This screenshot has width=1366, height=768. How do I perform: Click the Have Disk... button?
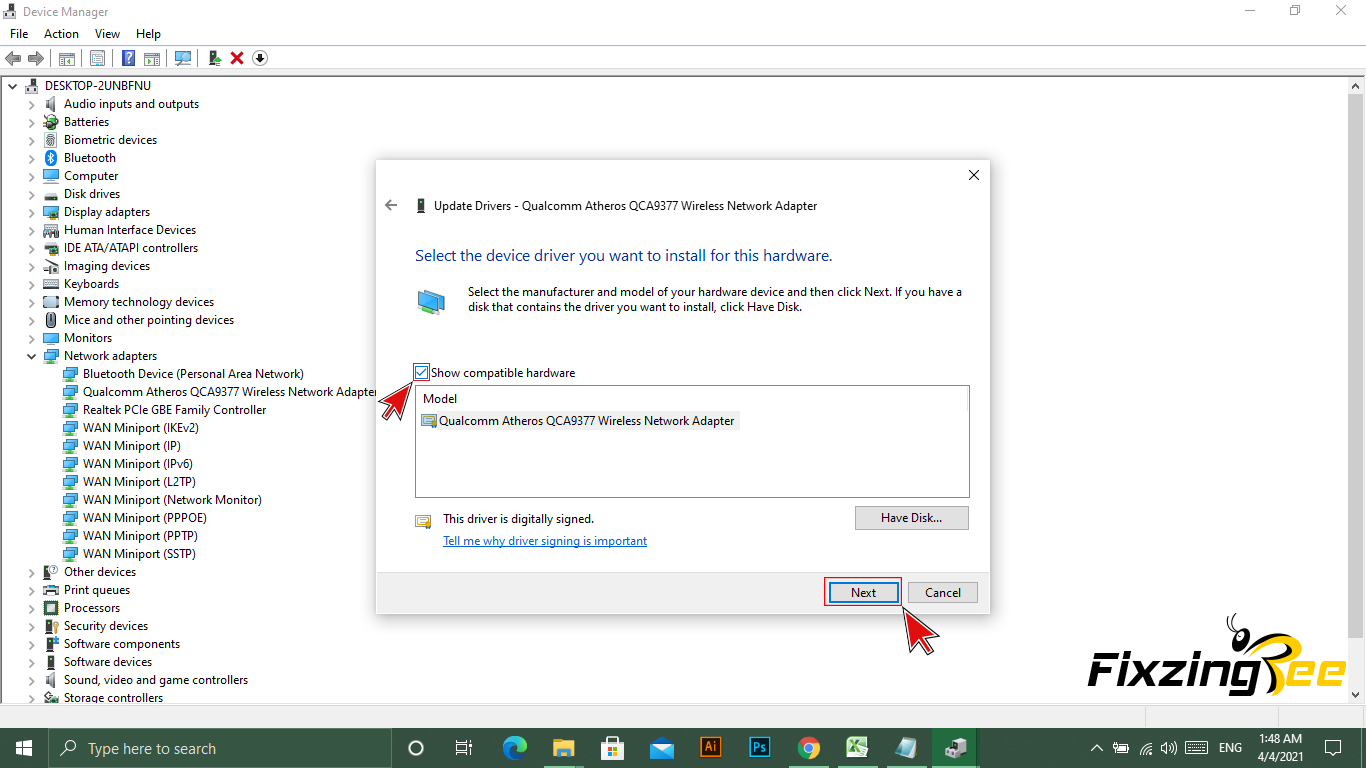[911, 518]
